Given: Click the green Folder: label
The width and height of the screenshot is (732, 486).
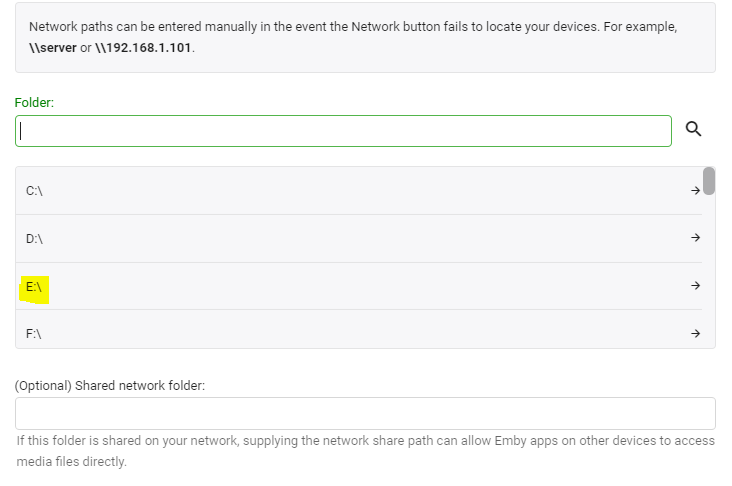Looking at the screenshot, I should pyautogui.click(x=34, y=102).
